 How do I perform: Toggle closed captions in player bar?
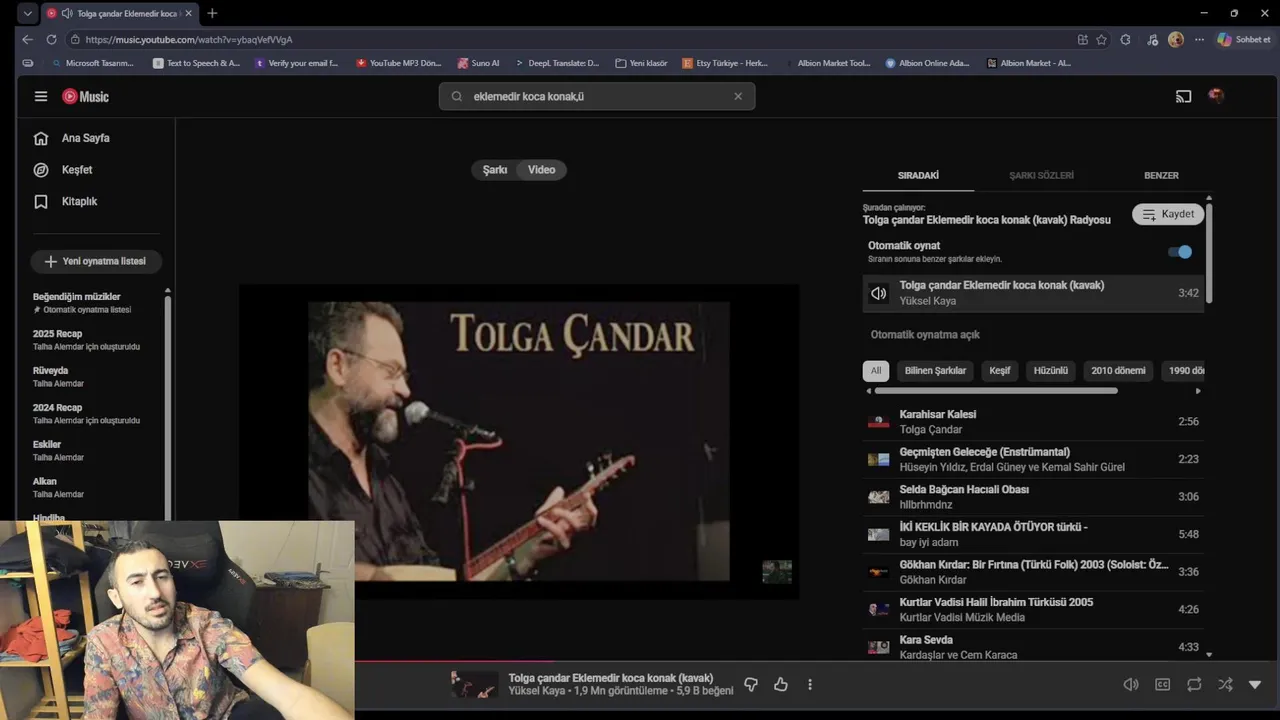pos(1163,685)
